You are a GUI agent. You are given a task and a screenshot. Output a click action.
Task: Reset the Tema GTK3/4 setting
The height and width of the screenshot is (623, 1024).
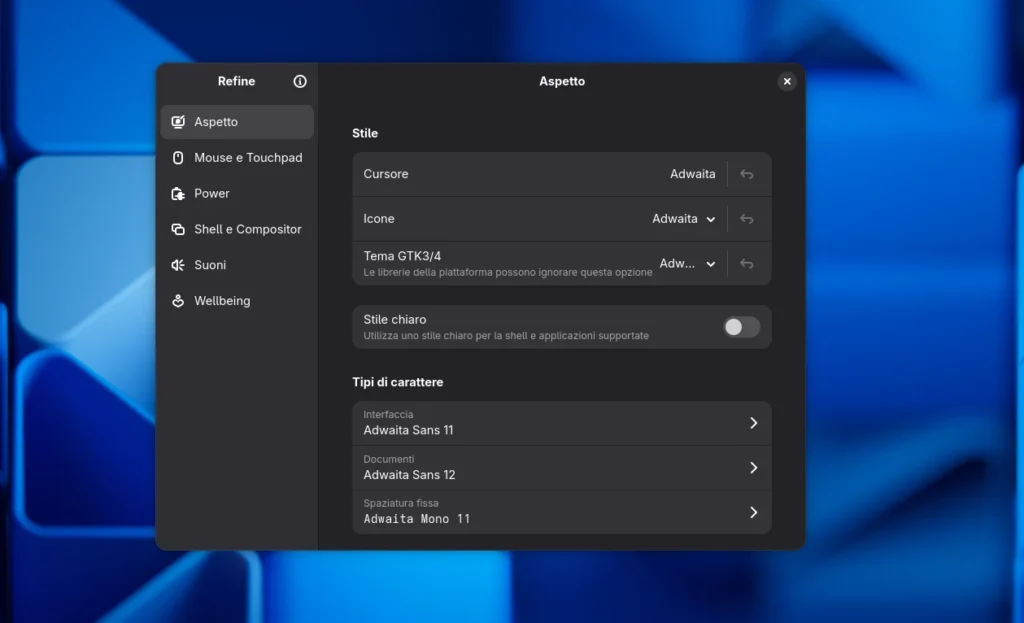coord(746,263)
